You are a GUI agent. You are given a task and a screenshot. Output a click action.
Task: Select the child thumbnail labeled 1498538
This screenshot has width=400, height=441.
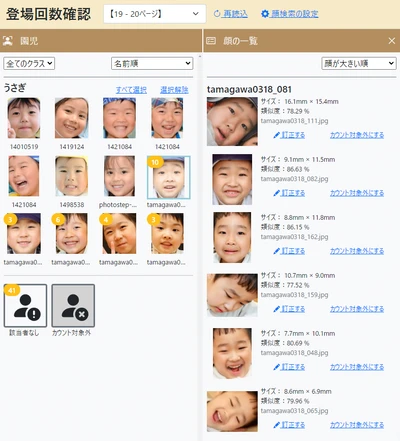pyautogui.click(x=72, y=176)
